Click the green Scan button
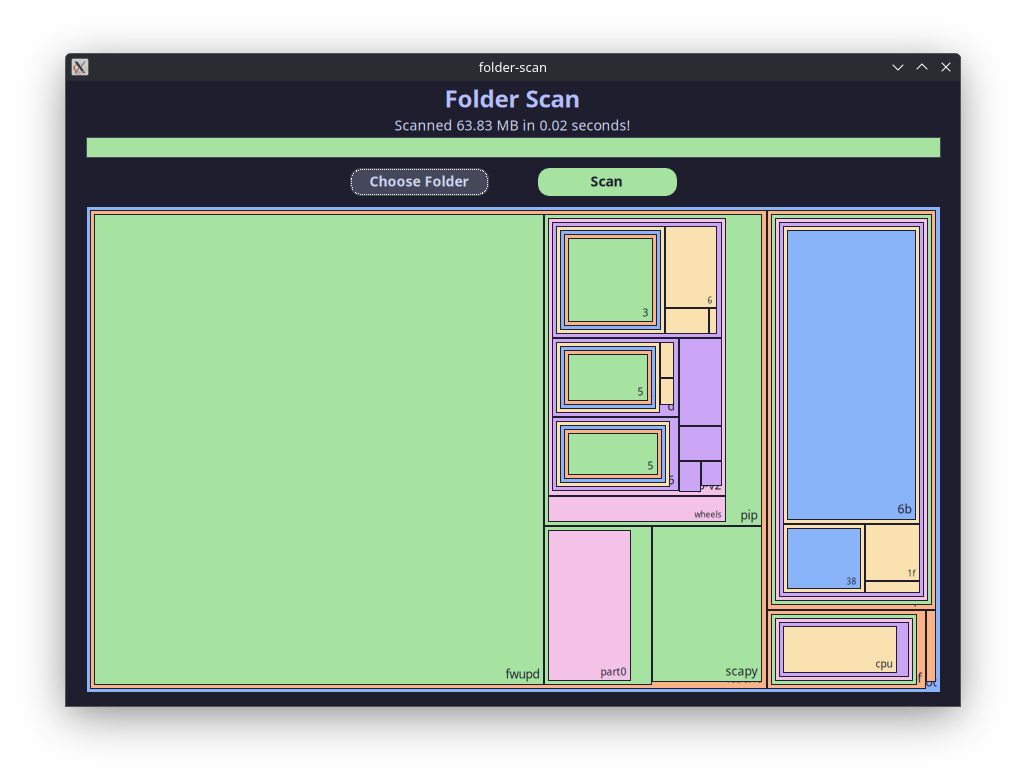The height and width of the screenshot is (784, 1026). click(x=607, y=182)
